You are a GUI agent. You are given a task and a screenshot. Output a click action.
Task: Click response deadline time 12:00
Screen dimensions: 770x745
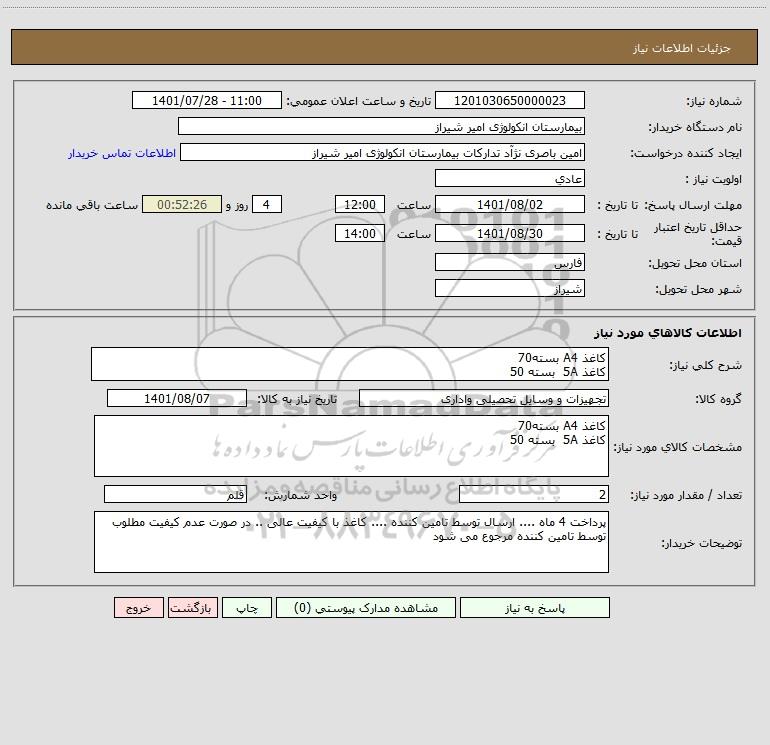pos(359,204)
